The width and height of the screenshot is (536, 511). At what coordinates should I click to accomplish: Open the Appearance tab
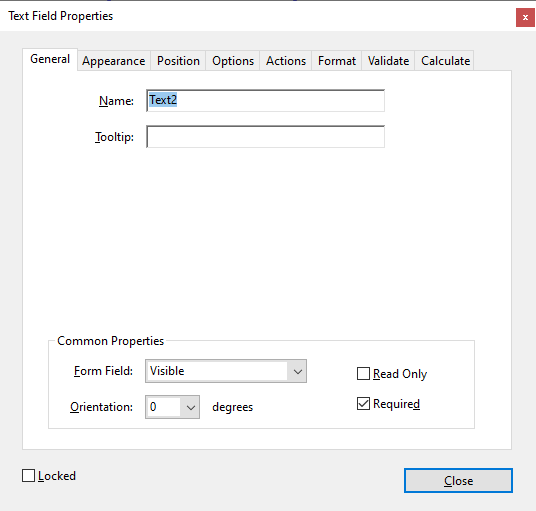pos(113,61)
